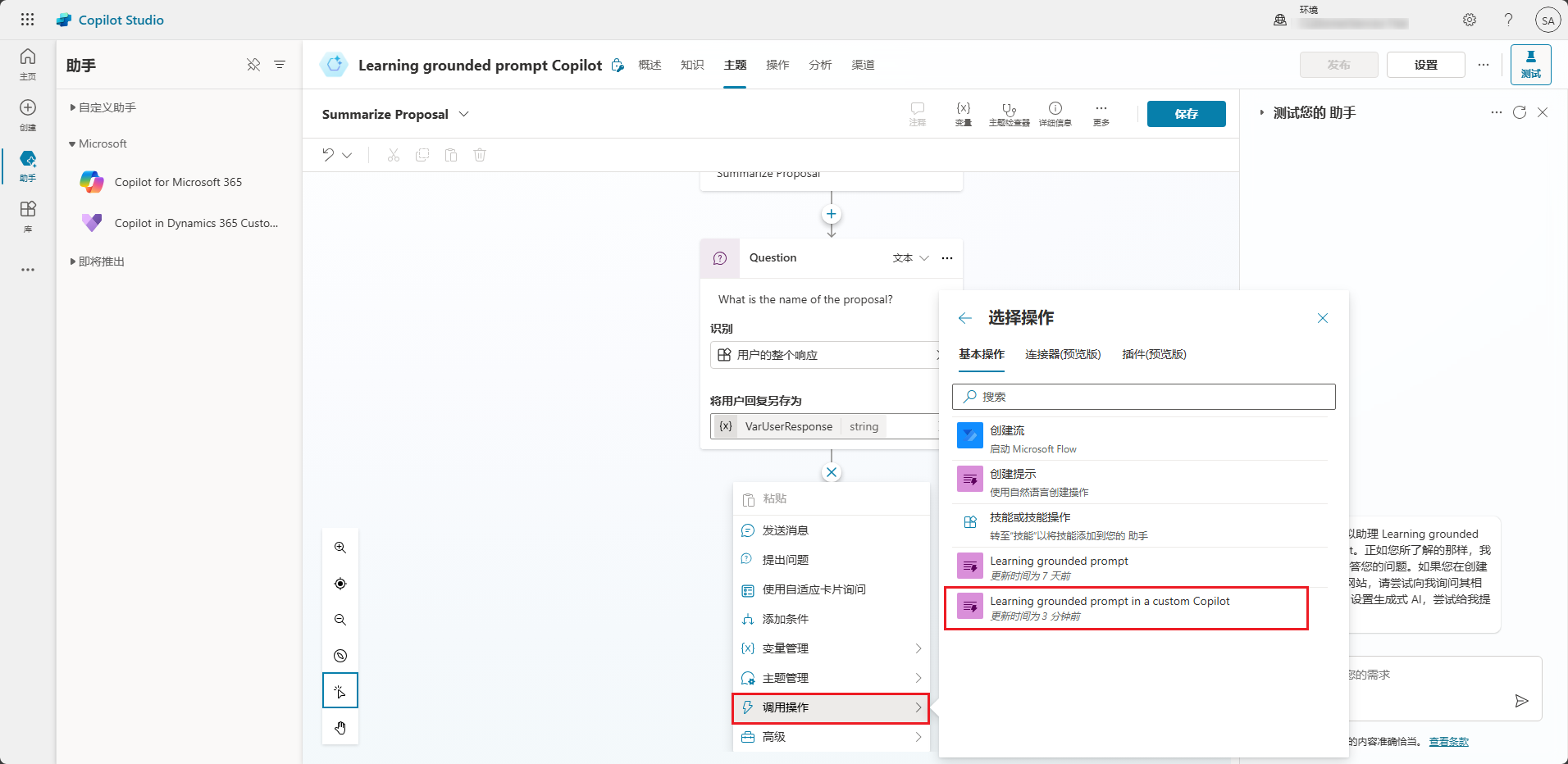This screenshot has height=764, width=1568.
Task: Switch to the 操作 tab
Action: (777, 65)
